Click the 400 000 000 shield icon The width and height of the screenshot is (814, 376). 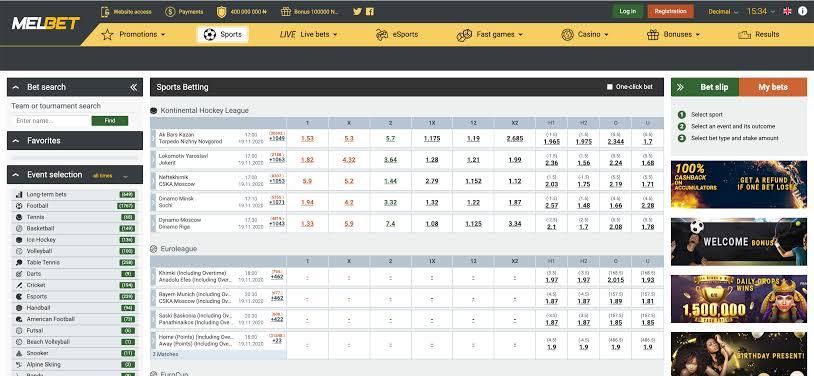click(x=221, y=11)
